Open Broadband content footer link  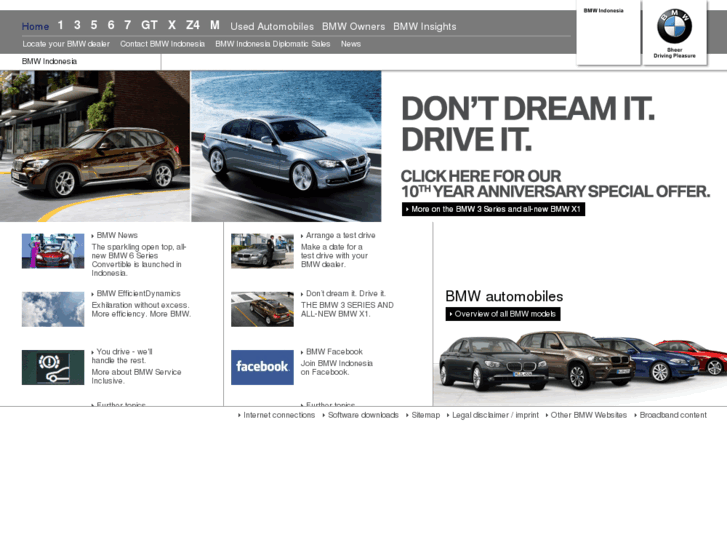point(673,415)
